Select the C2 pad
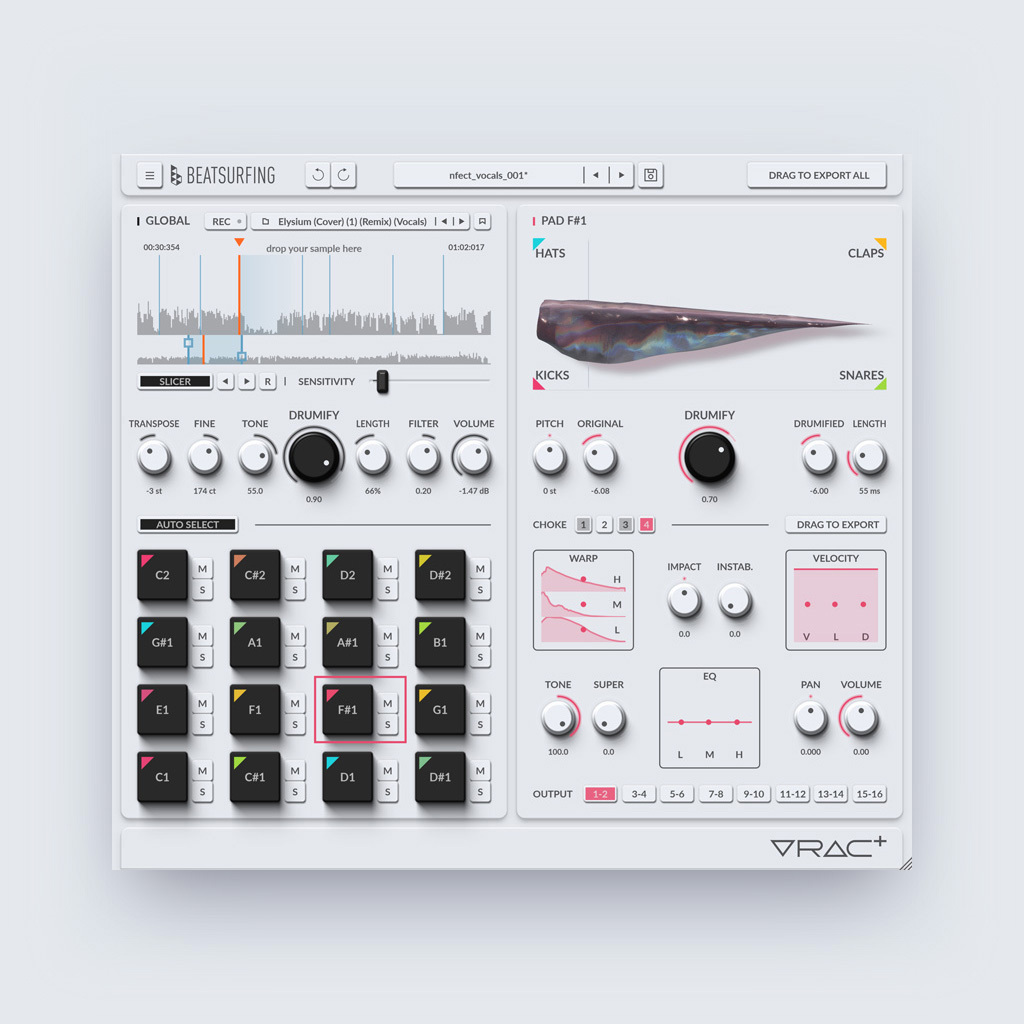The width and height of the screenshot is (1024, 1024). tap(163, 575)
